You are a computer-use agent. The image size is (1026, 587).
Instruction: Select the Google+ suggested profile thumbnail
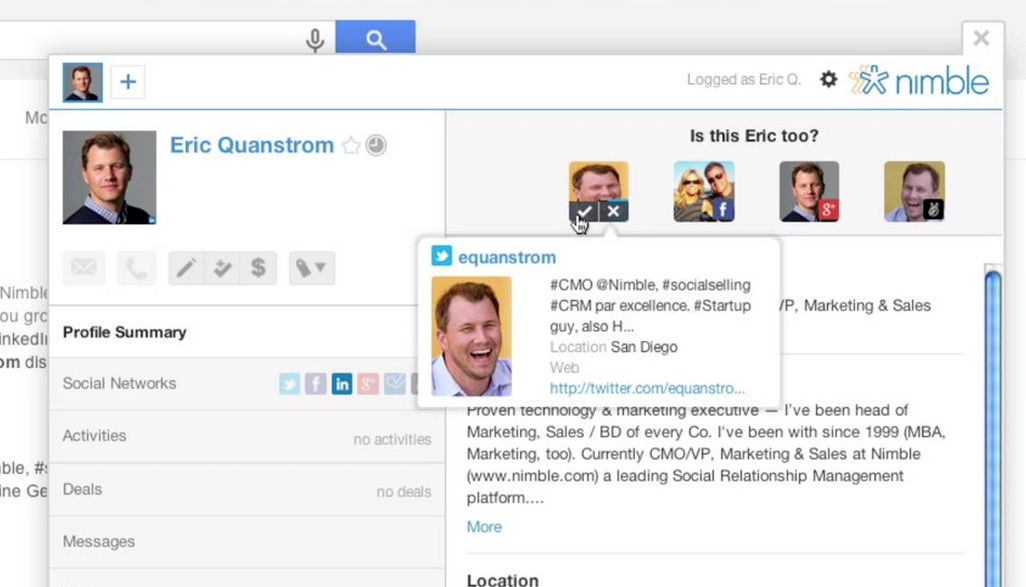point(809,191)
